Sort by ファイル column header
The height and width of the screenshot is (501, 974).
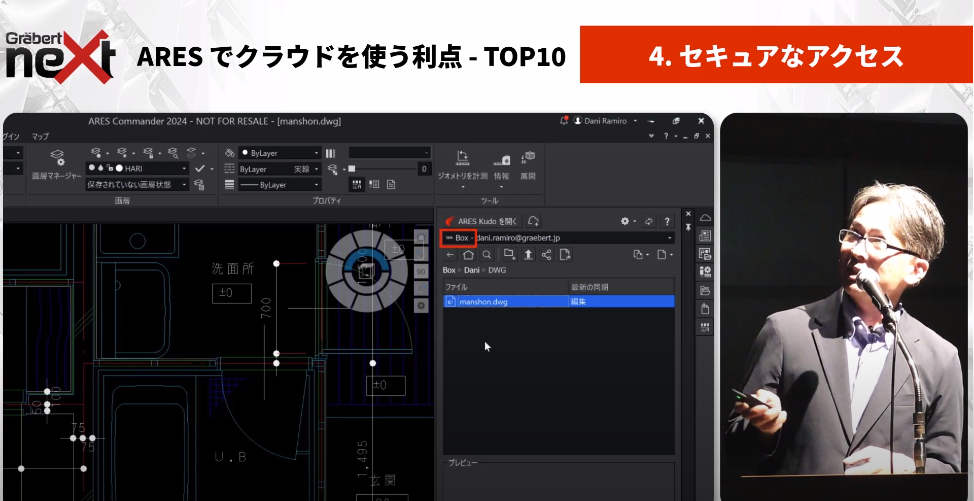coord(506,287)
